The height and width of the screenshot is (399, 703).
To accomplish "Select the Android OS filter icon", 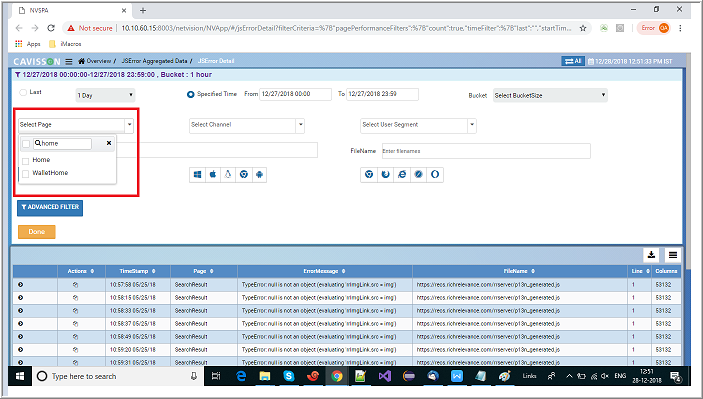I will click(x=259, y=174).
